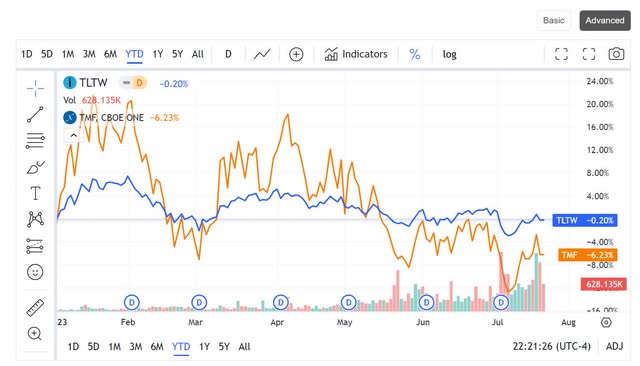The image size is (640, 366).
Task: Switch to Basic chart view
Action: 554,20
